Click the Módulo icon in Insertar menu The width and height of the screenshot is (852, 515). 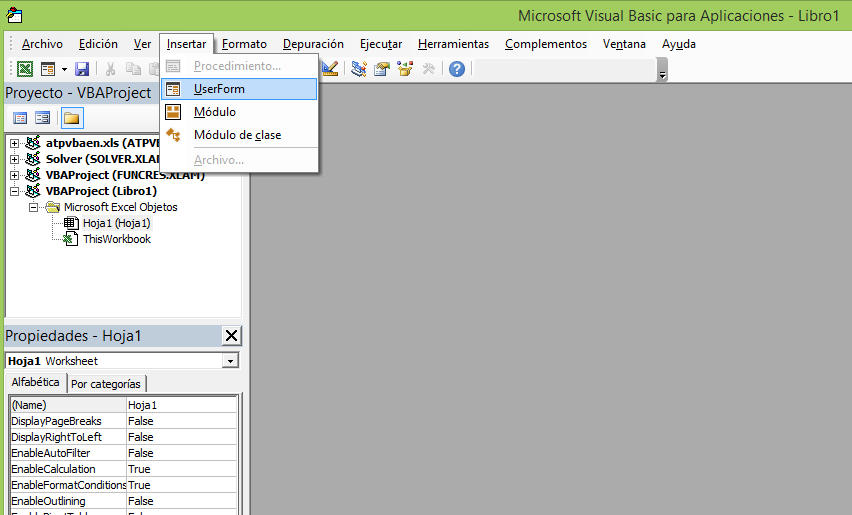(173, 112)
